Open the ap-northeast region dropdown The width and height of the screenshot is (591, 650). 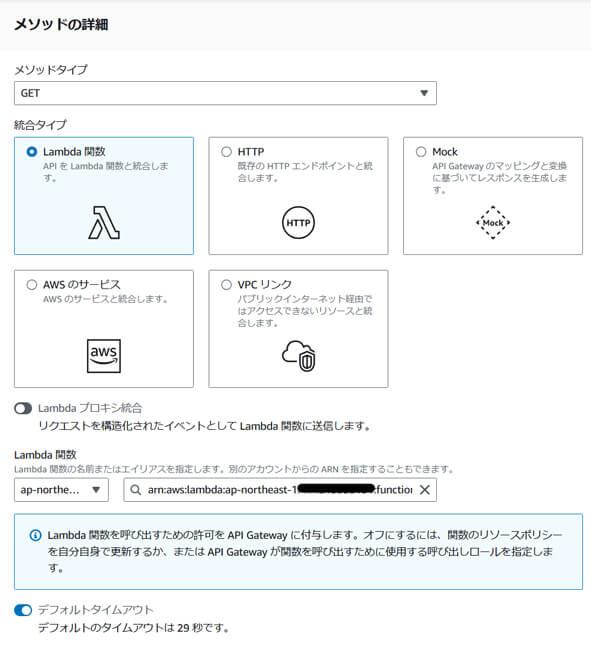[61, 490]
